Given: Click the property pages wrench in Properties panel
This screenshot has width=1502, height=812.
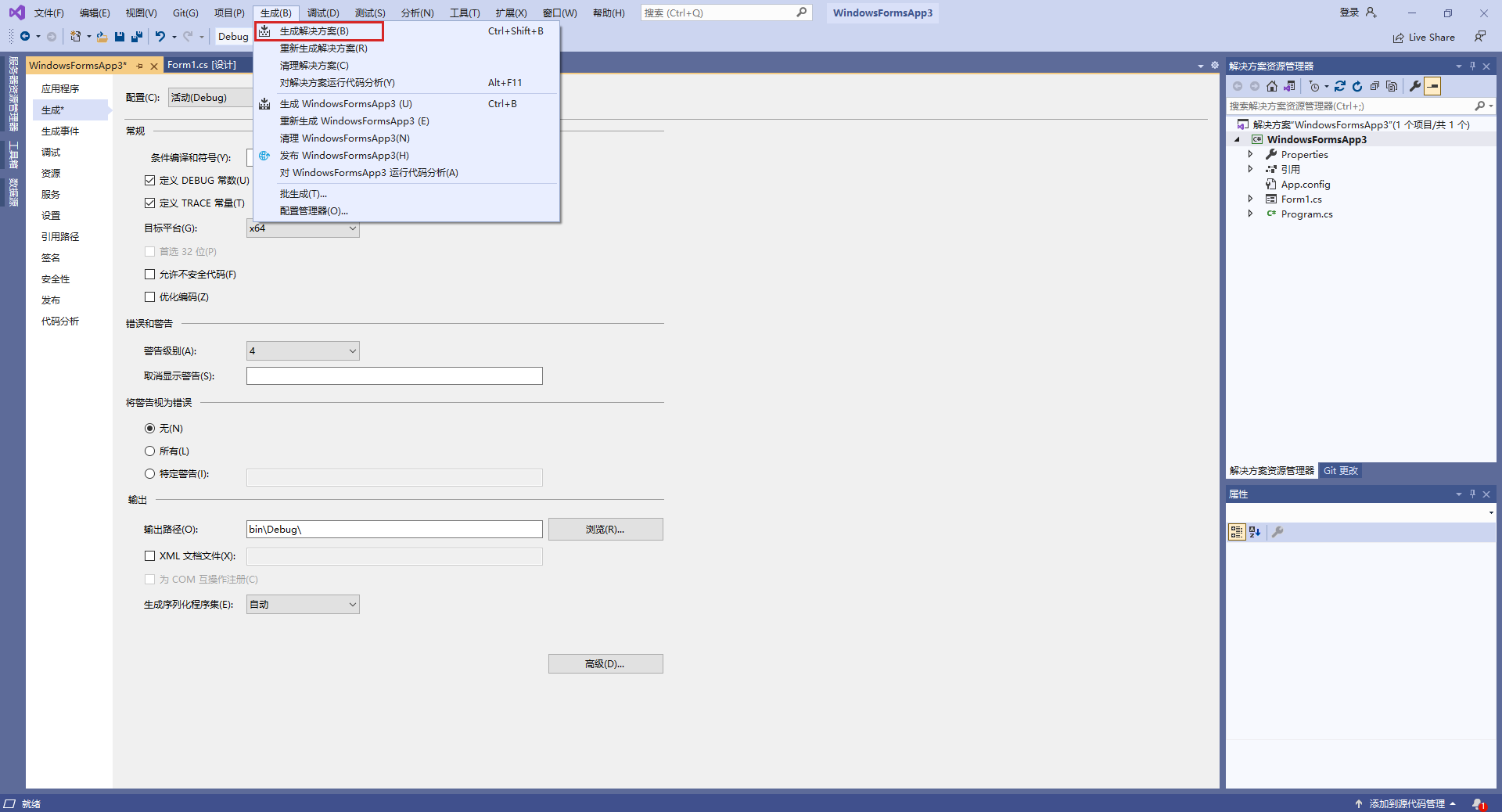Looking at the screenshot, I should 1277,532.
